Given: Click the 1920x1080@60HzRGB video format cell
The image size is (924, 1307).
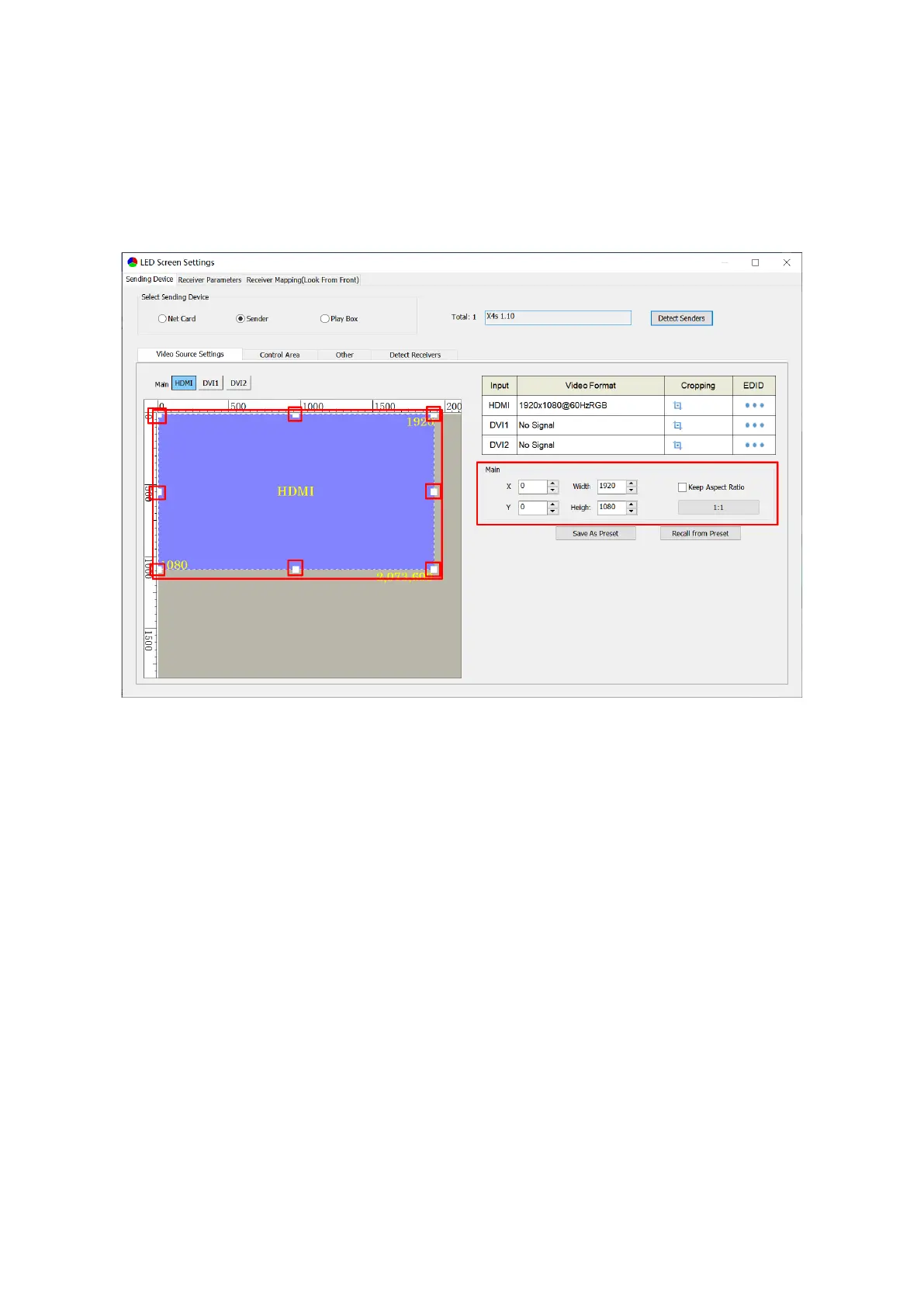Looking at the screenshot, I should click(590, 405).
